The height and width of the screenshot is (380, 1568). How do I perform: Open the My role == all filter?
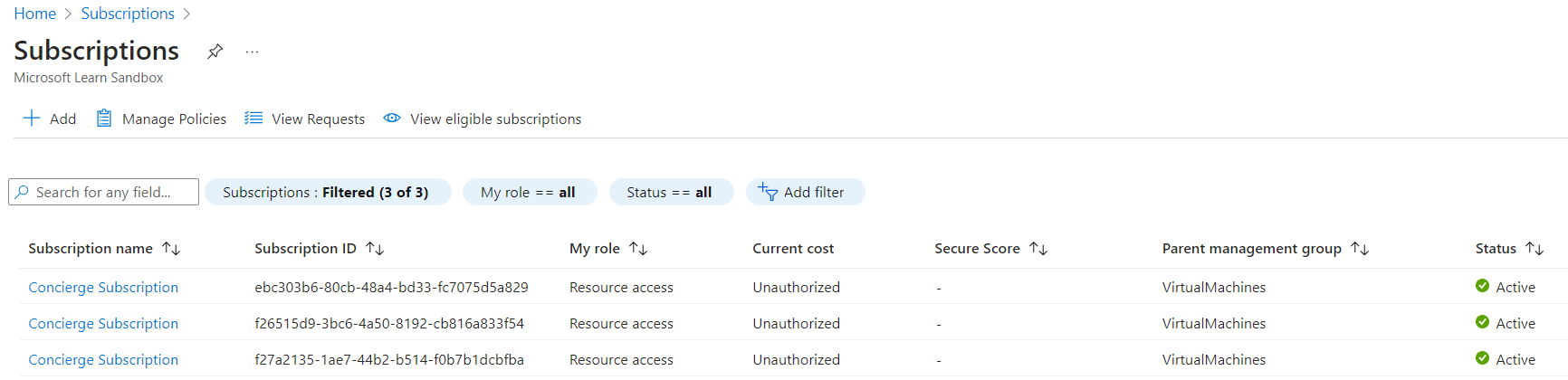coord(530,192)
